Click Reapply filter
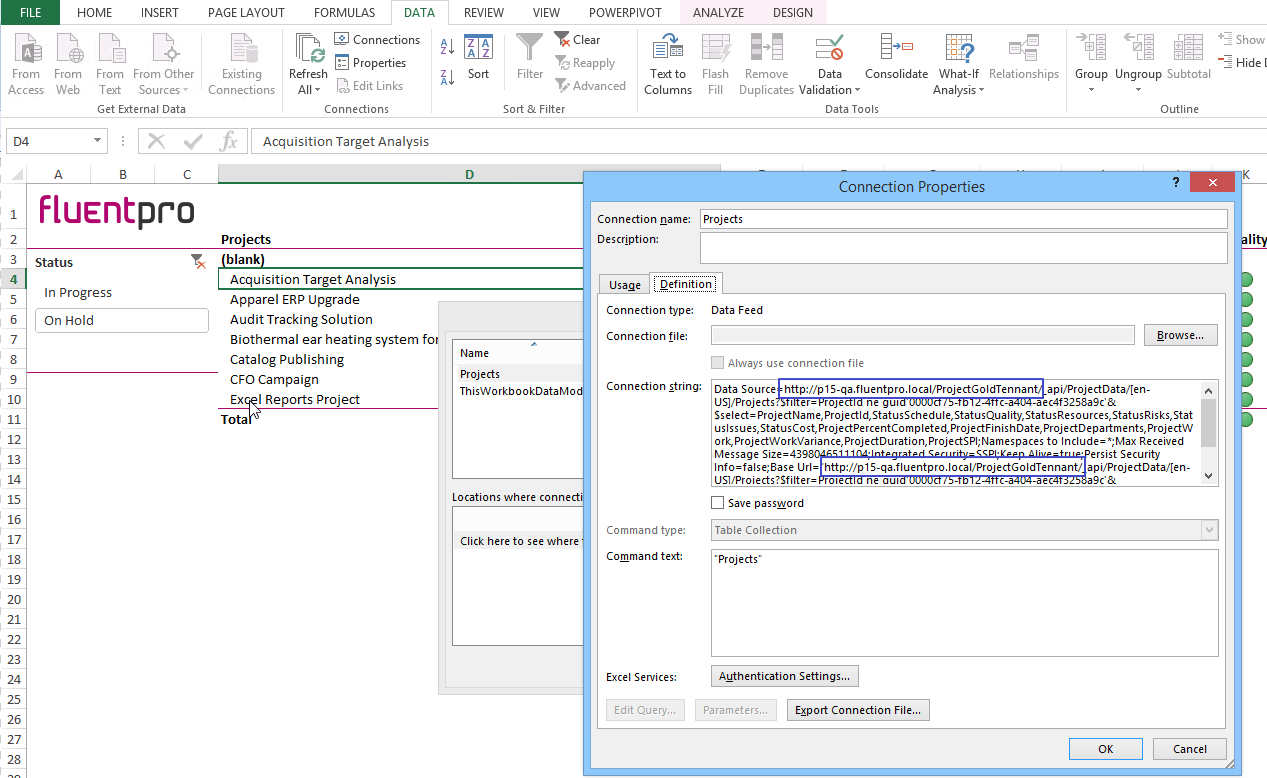Image resolution: width=1267 pixels, height=778 pixels. click(x=585, y=63)
